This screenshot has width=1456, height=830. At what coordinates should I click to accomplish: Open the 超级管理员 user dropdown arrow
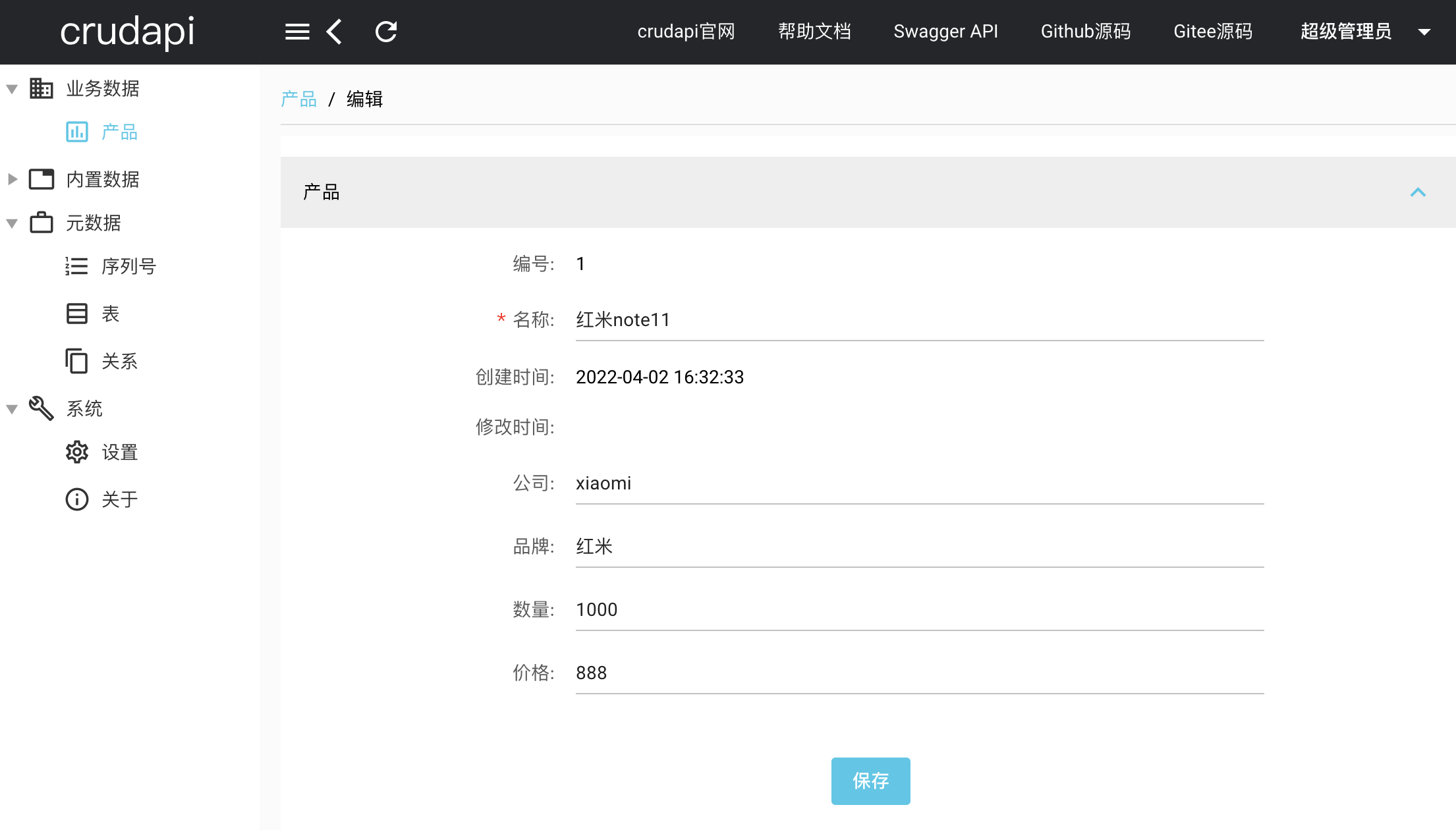[x=1424, y=32]
